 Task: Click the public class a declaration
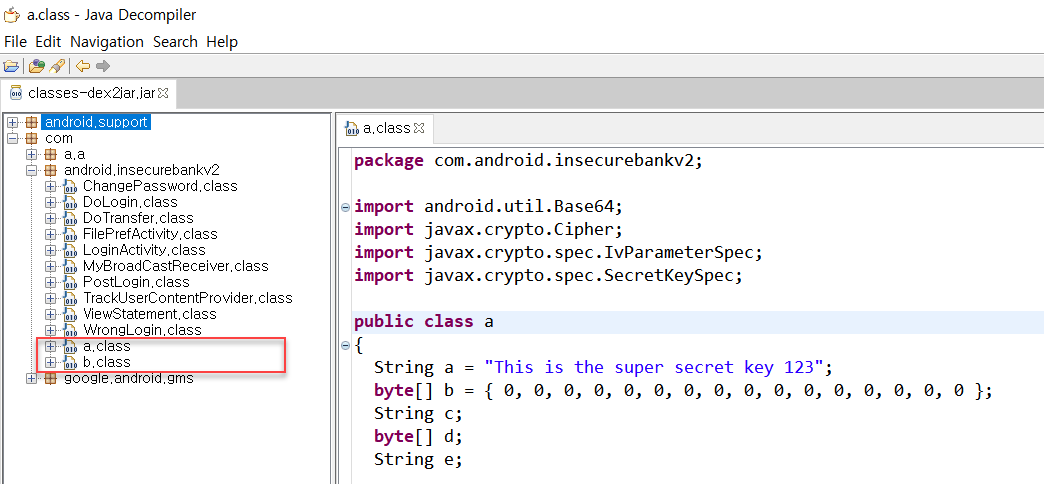(x=423, y=322)
